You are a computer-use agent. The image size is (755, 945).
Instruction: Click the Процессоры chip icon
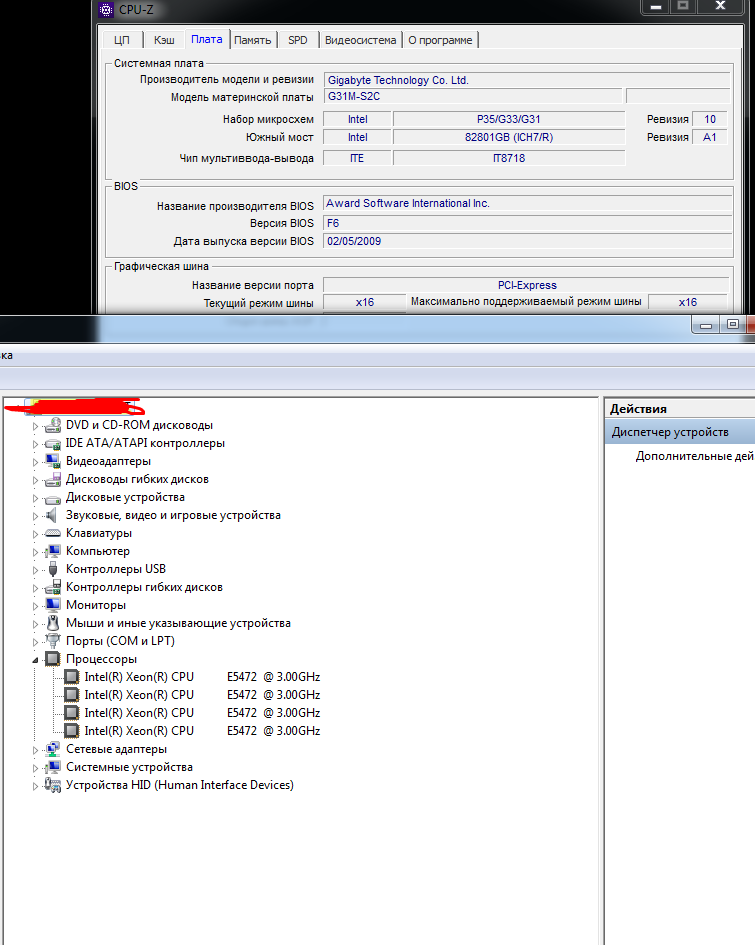pyautogui.click(x=53, y=659)
